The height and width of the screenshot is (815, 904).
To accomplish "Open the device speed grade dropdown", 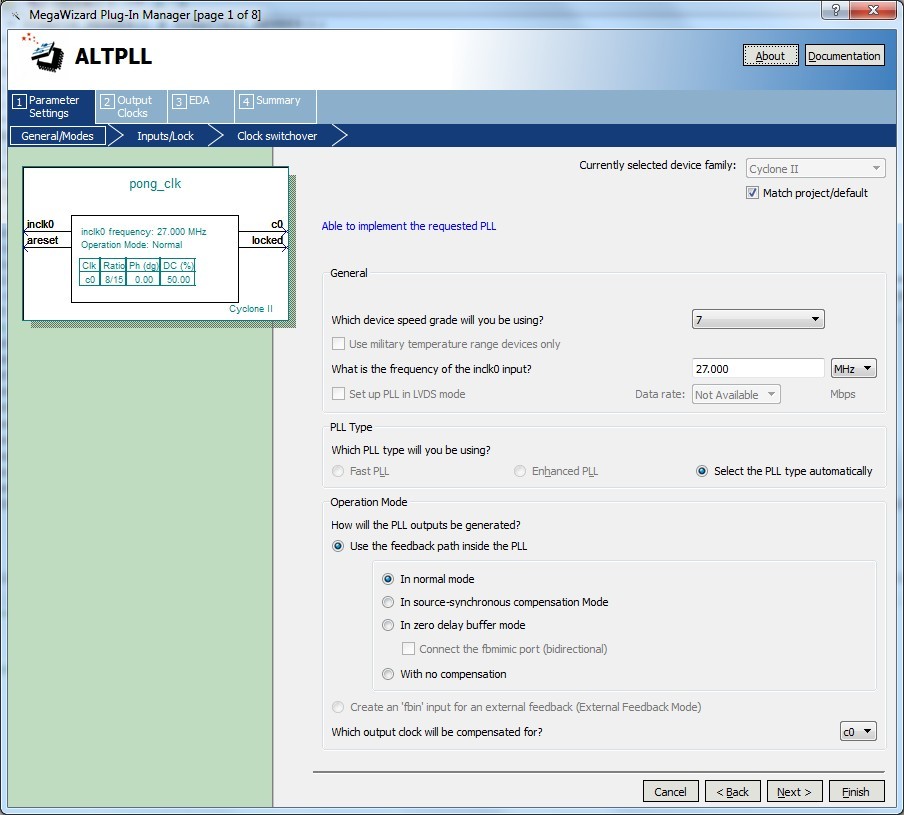I will point(757,320).
